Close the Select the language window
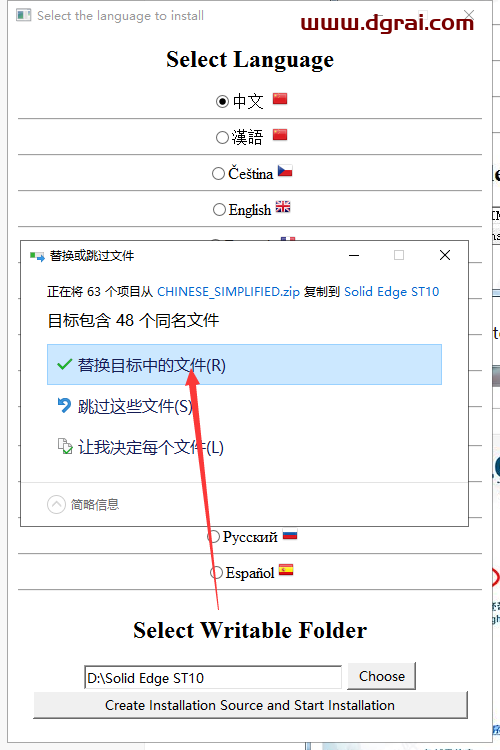500x750 pixels. click(469, 15)
